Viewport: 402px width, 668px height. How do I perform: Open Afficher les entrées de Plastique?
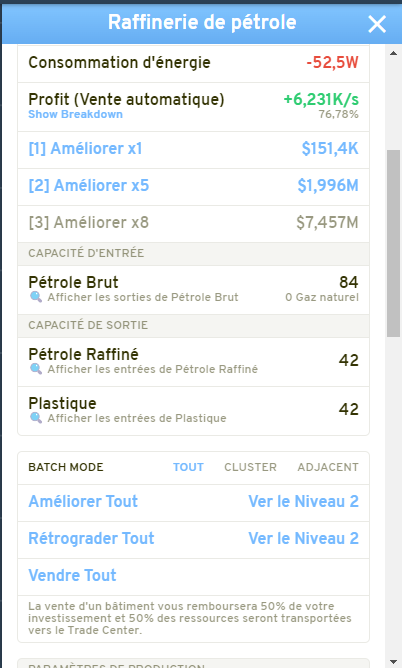137,418
